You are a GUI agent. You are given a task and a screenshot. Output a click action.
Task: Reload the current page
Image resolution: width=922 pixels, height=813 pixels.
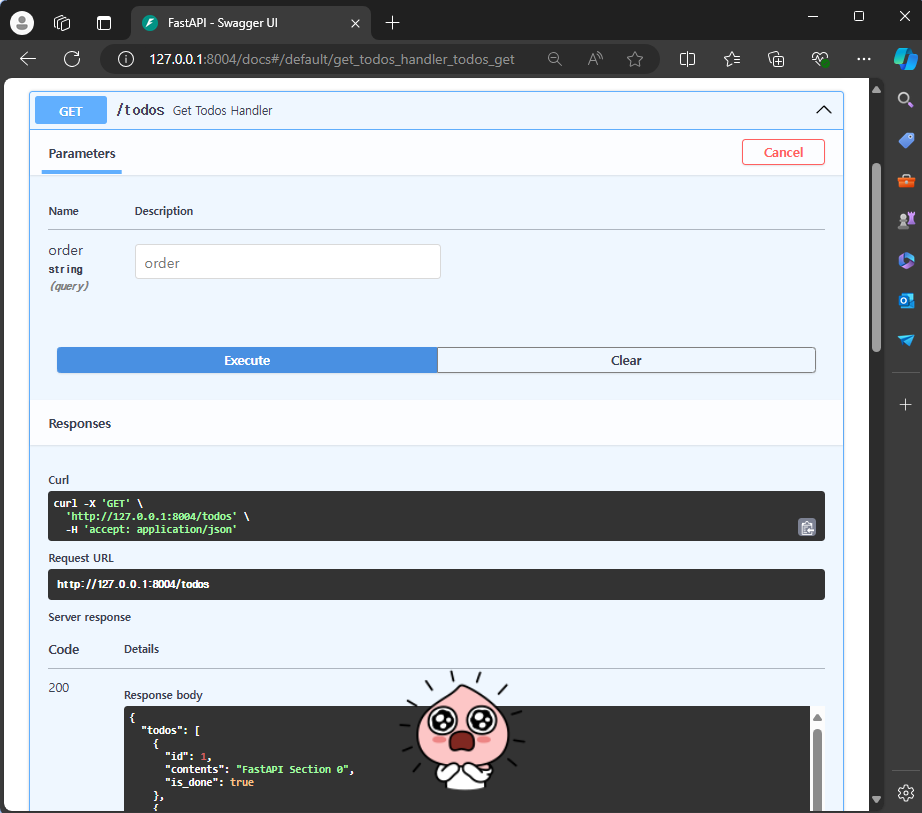point(72,59)
